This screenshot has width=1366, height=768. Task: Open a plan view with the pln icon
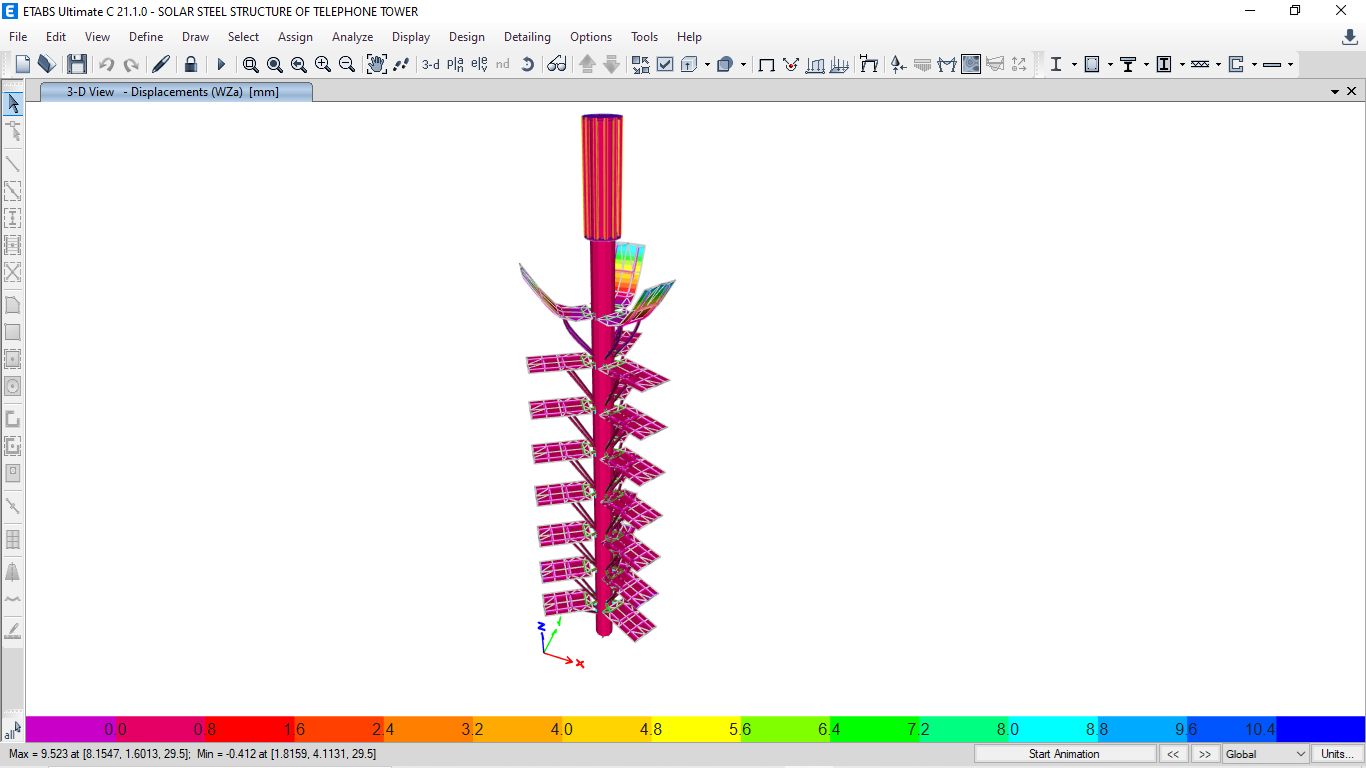coord(455,63)
